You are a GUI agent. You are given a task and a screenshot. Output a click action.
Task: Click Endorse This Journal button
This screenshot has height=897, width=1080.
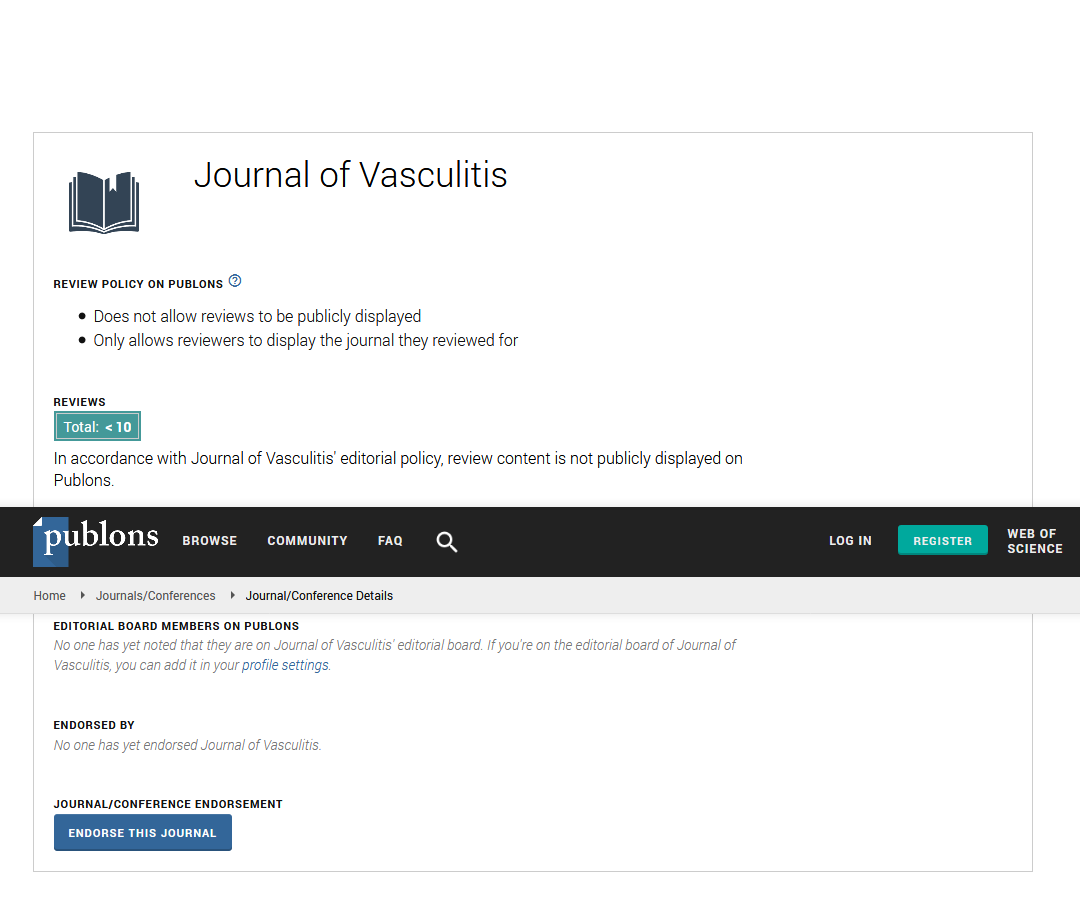(x=143, y=833)
